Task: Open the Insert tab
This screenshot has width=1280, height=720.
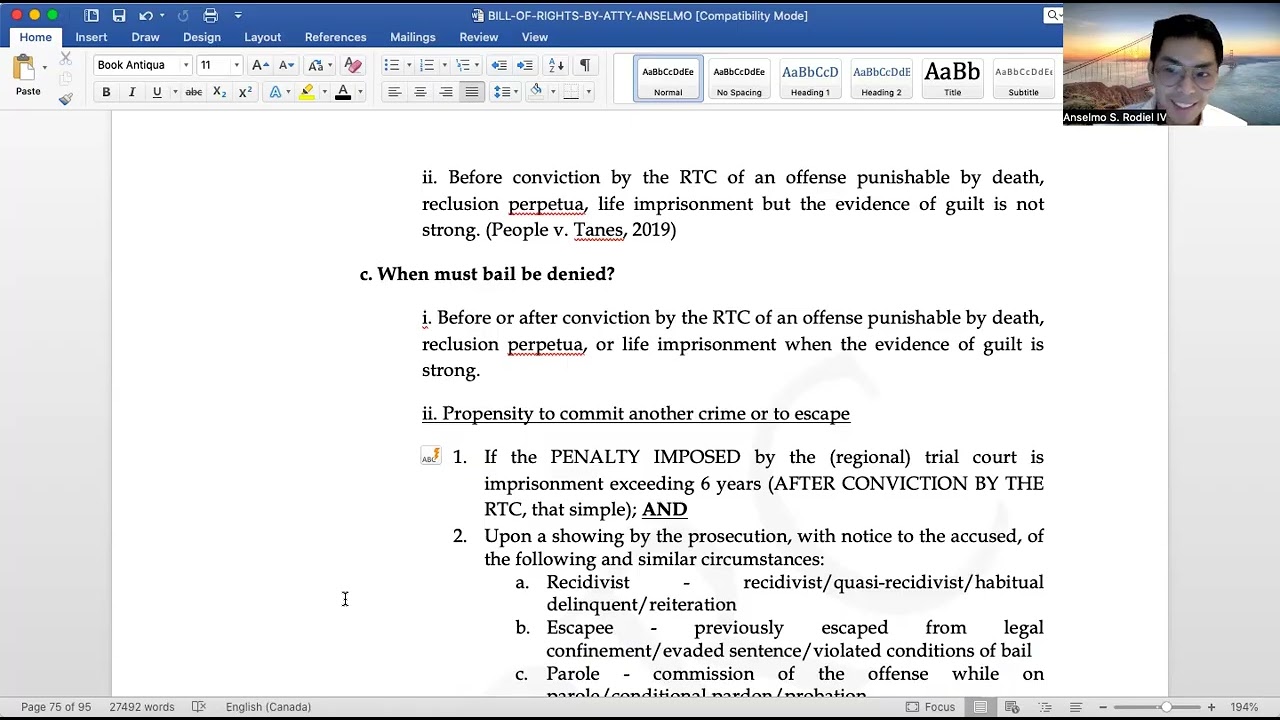Action: tap(91, 37)
